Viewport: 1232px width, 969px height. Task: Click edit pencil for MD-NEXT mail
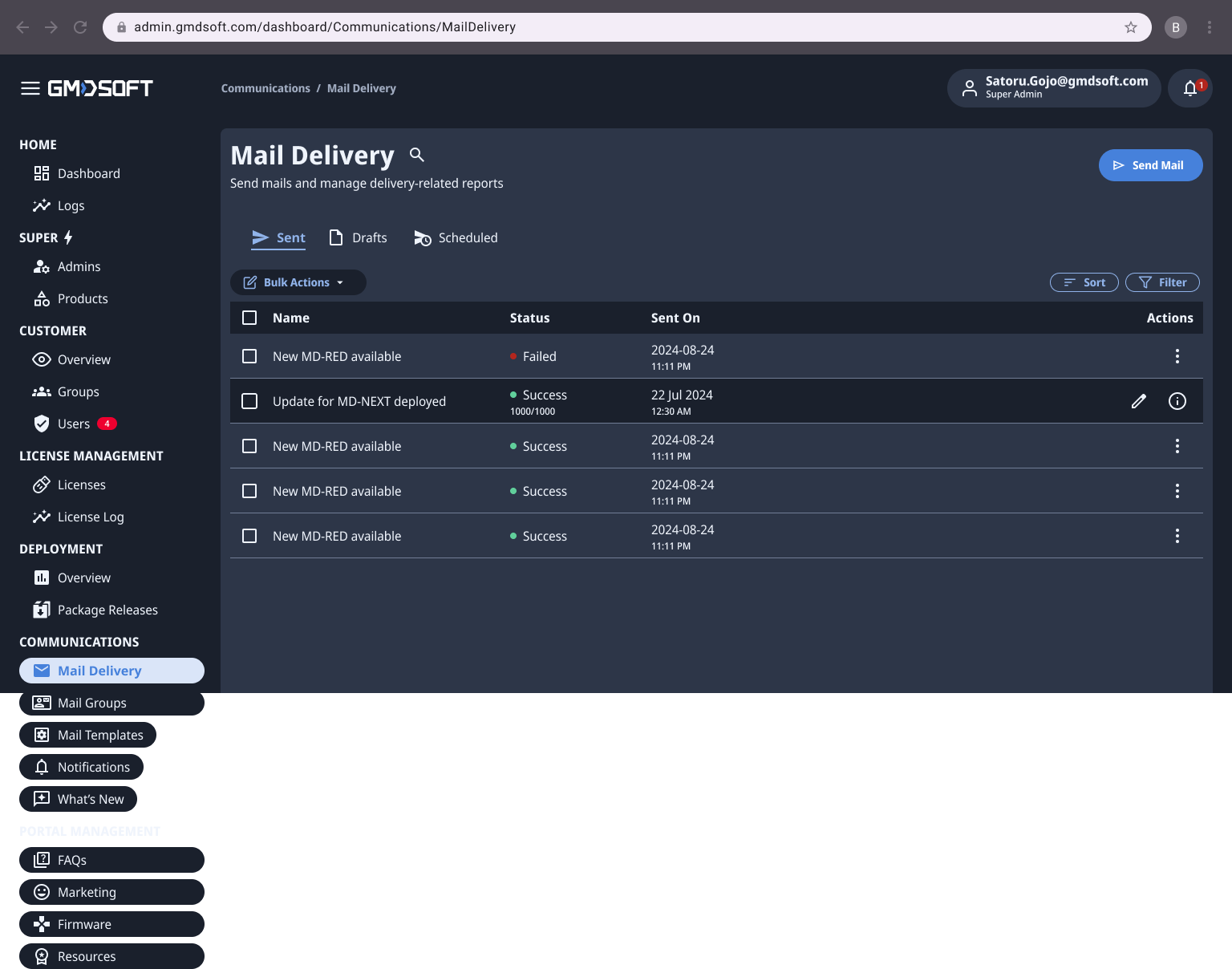pyautogui.click(x=1139, y=401)
